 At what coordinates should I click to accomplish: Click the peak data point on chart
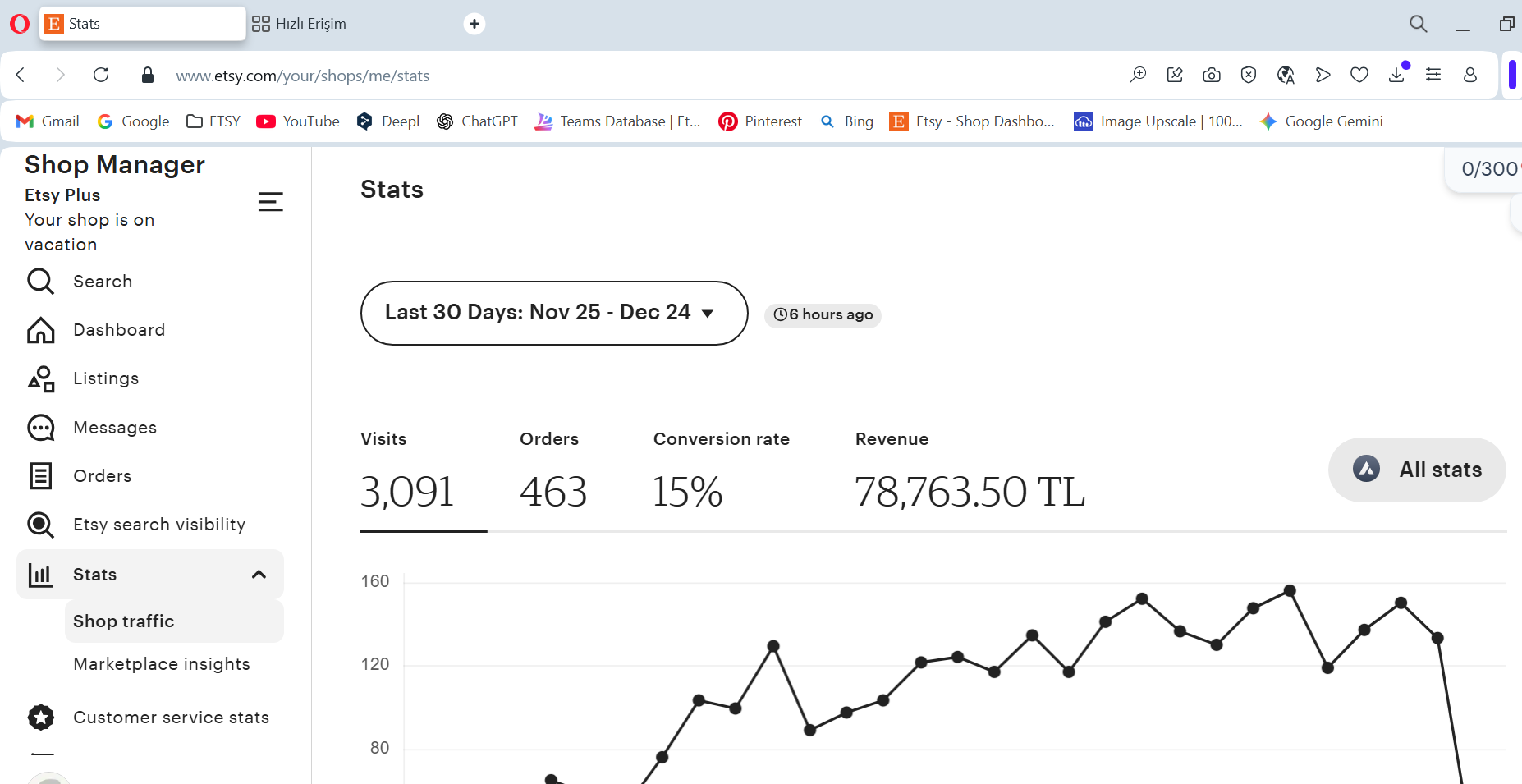(1290, 590)
